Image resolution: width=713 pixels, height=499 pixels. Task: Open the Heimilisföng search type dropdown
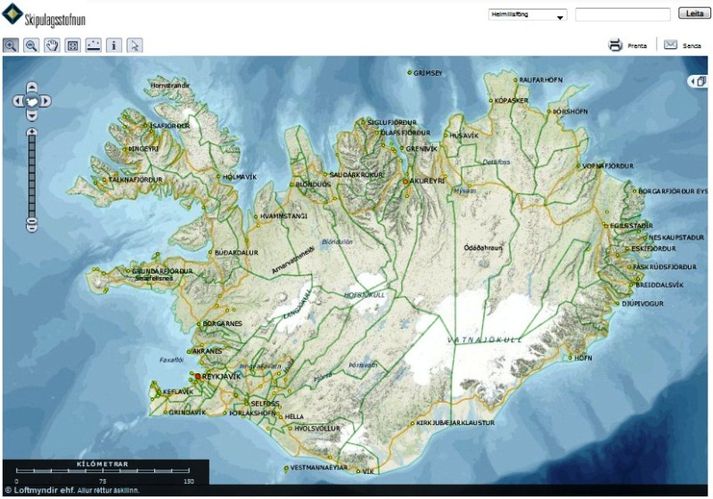527,15
